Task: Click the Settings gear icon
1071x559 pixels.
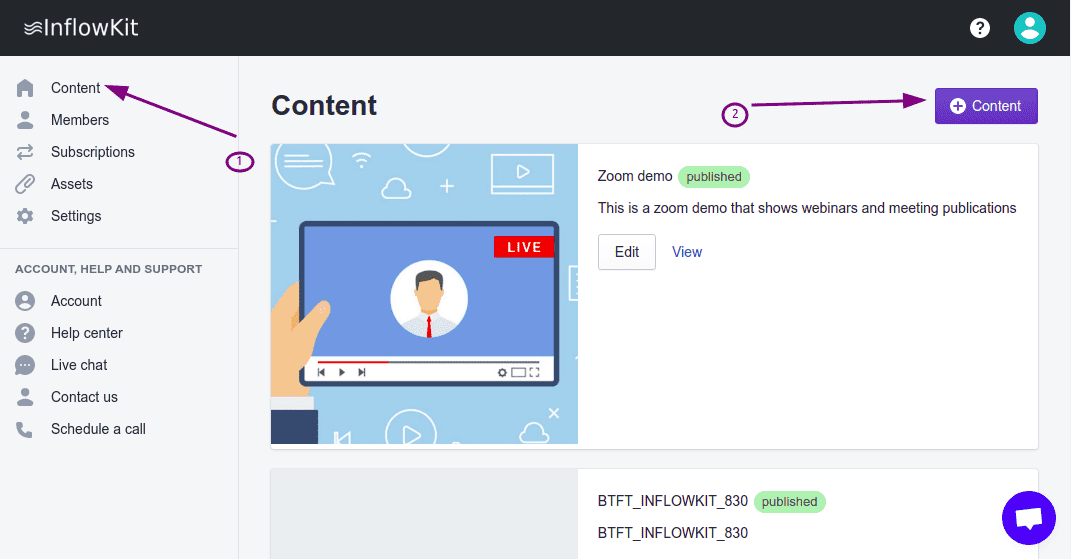Action: [25, 216]
